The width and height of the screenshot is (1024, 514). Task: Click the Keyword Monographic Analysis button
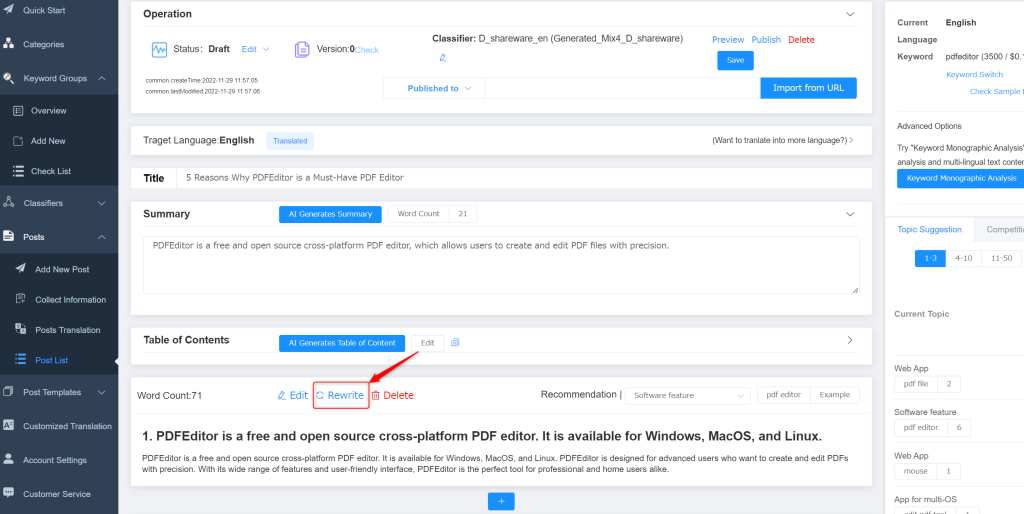[x=961, y=178]
